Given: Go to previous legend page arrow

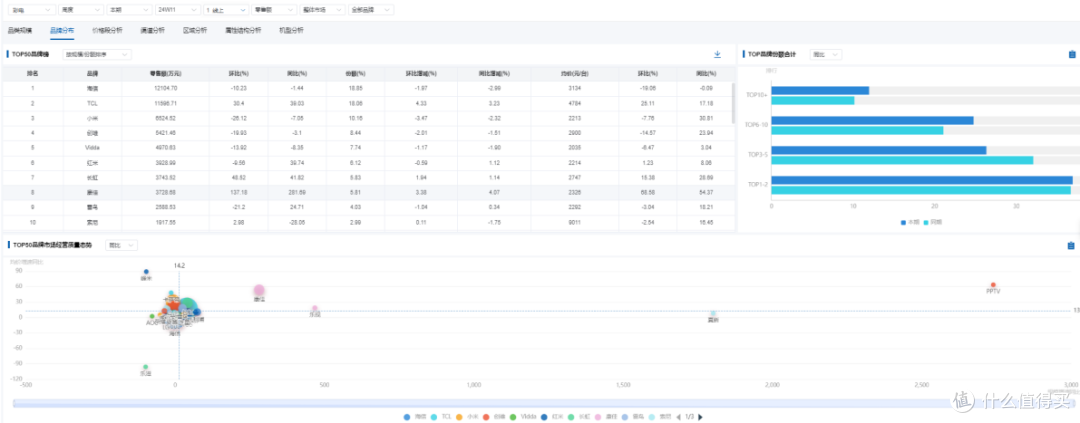Looking at the screenshot, I should 678,417.
